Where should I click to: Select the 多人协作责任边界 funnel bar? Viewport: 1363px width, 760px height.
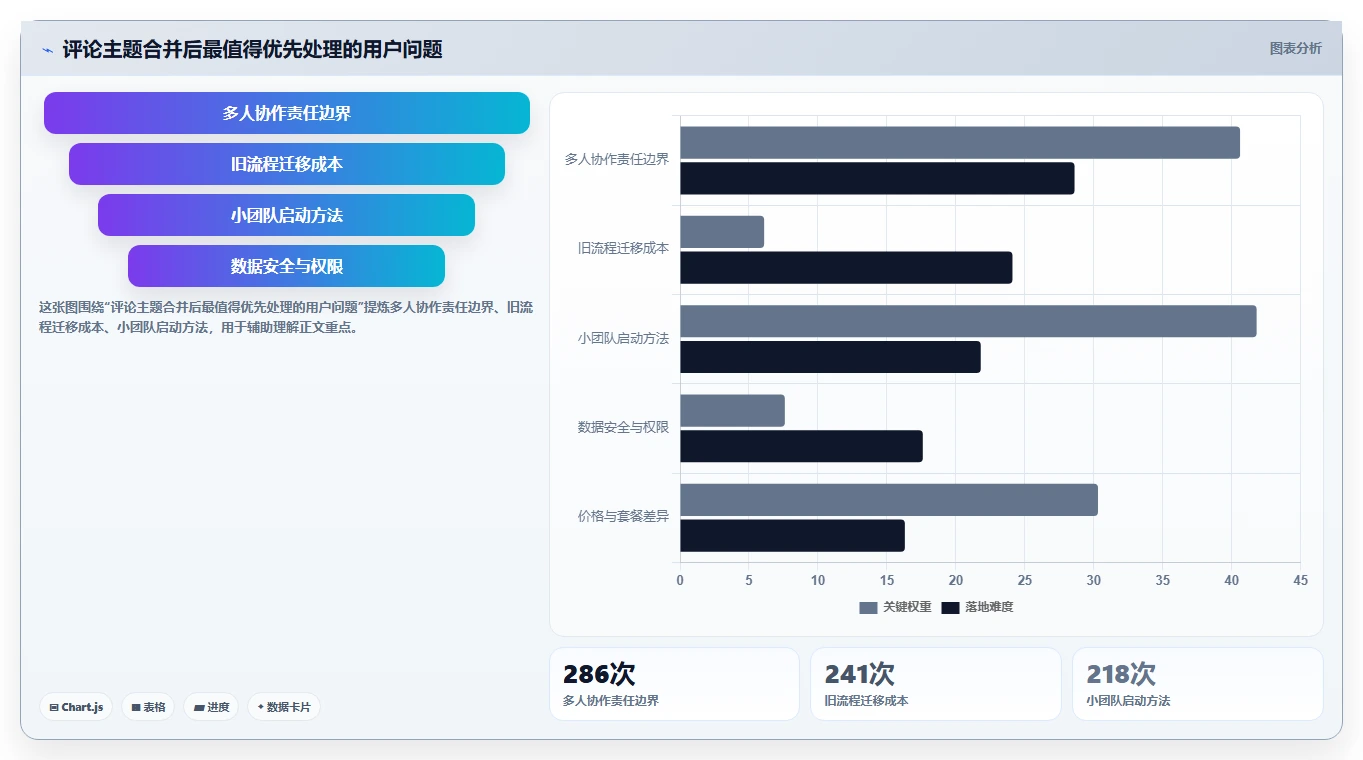pyautogui.click(x=287, y=113)
